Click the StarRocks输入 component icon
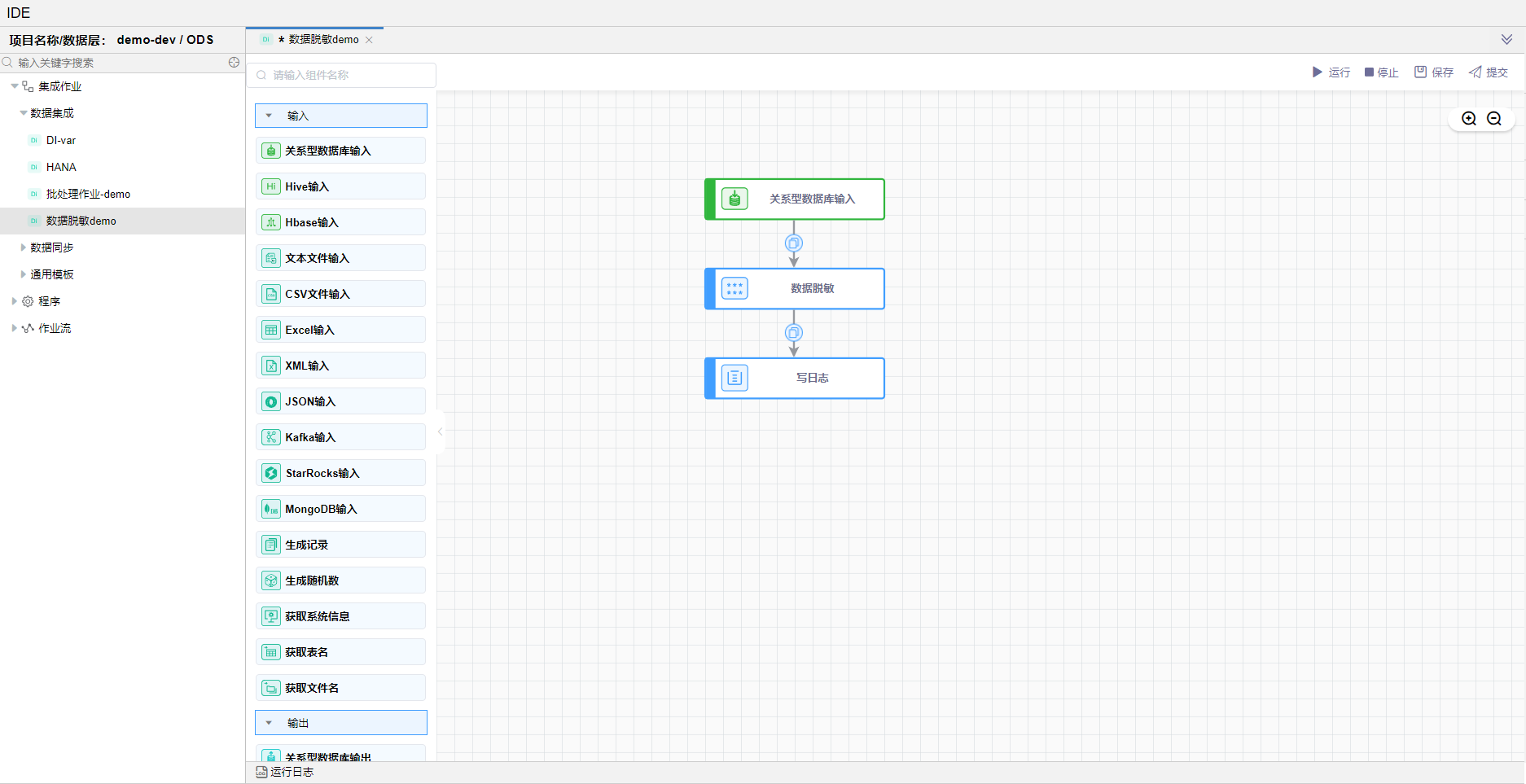 point(271,473)
